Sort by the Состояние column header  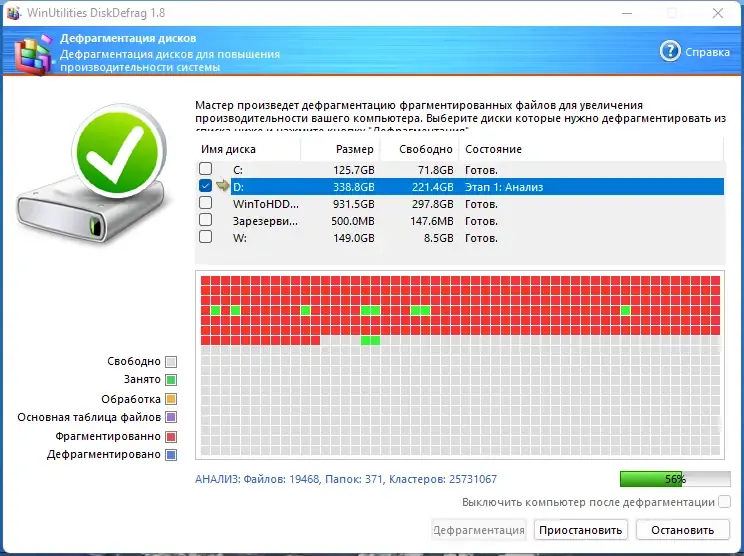click(x=591, y=149)
